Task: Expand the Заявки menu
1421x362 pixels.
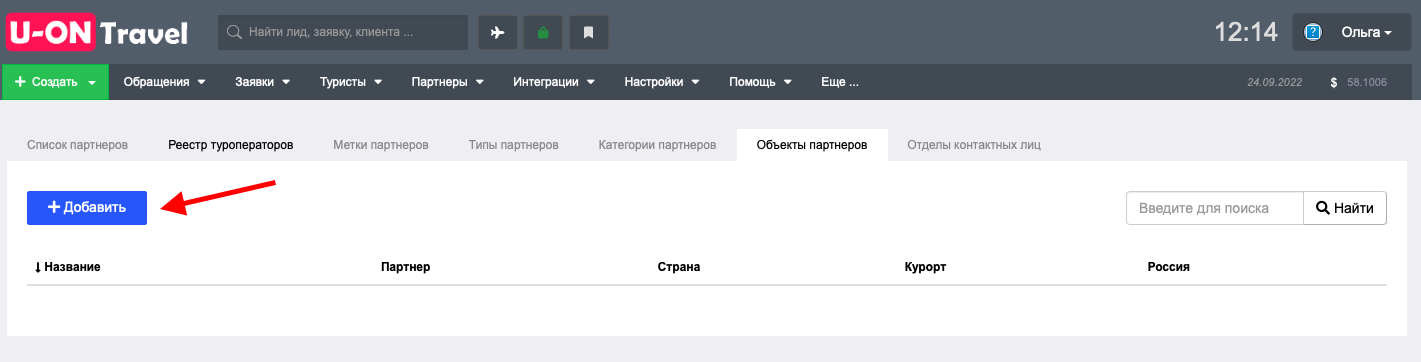Action: [x=263, y=82]
